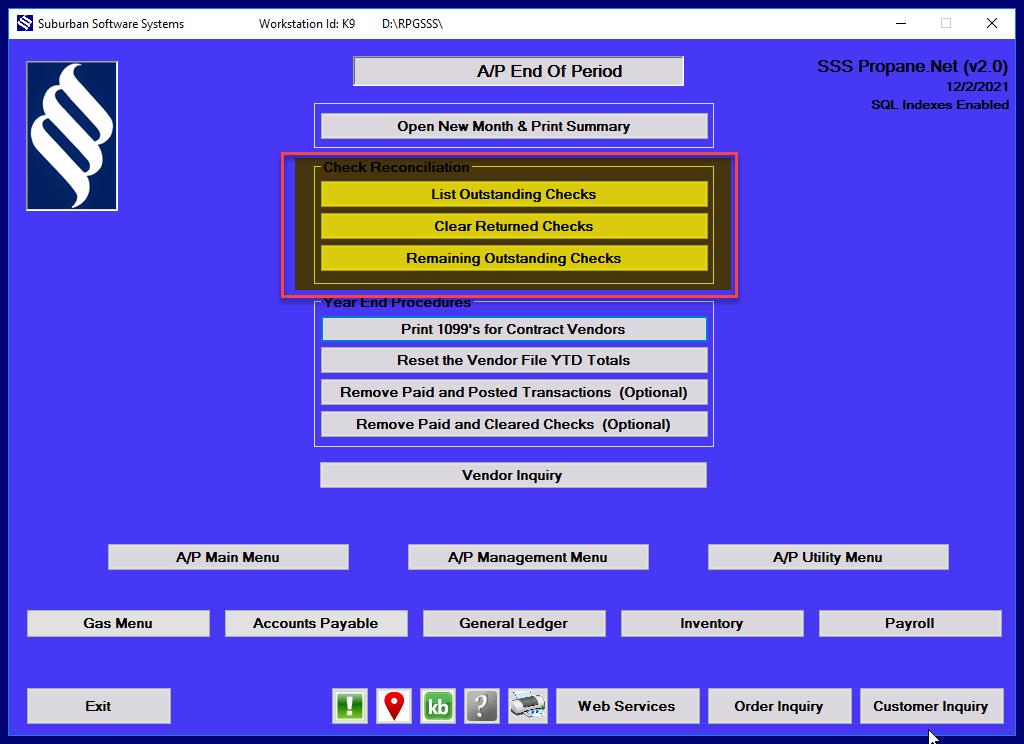This screenshot has height=744, width=1024.
Task: Click the D:\RPGSSS\ path text
Action: [413, 24]
